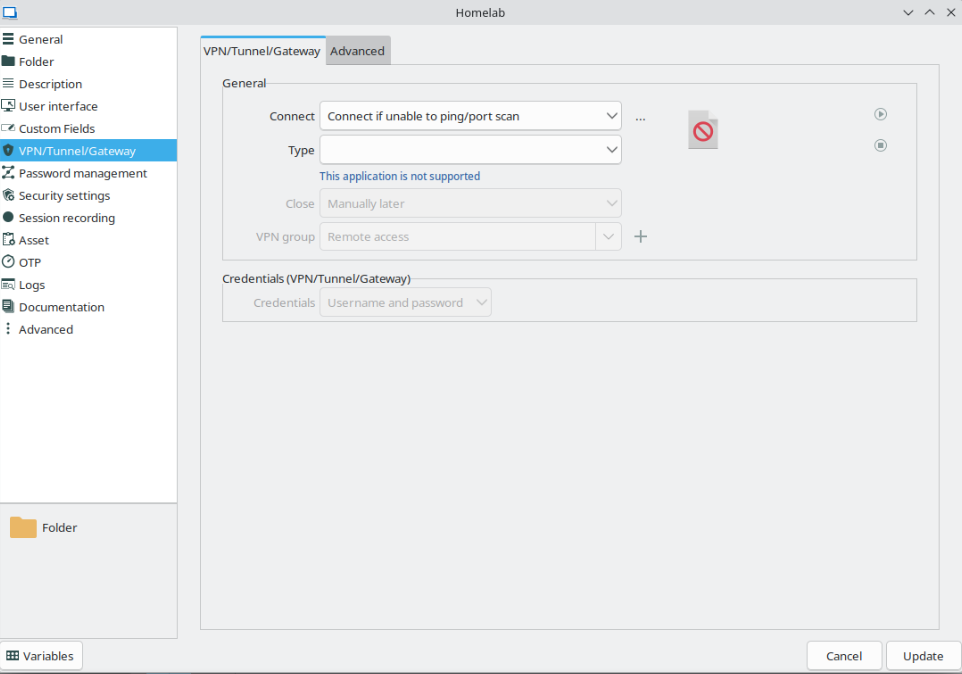962x674 pixels.
Task: Open the Credentials Username and password dropdown
Action: tap(406, 302)
